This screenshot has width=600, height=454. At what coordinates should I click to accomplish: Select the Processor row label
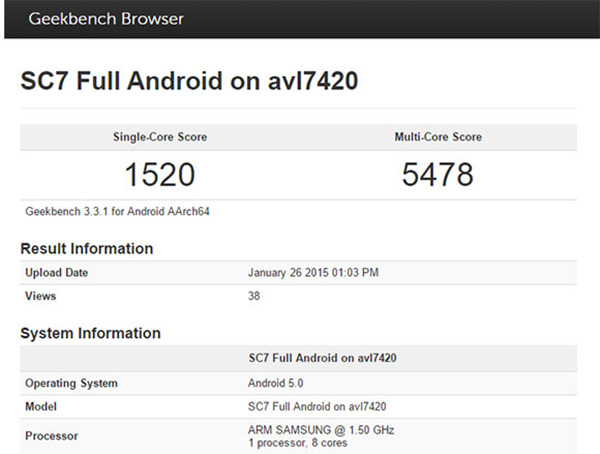point(50,435)
